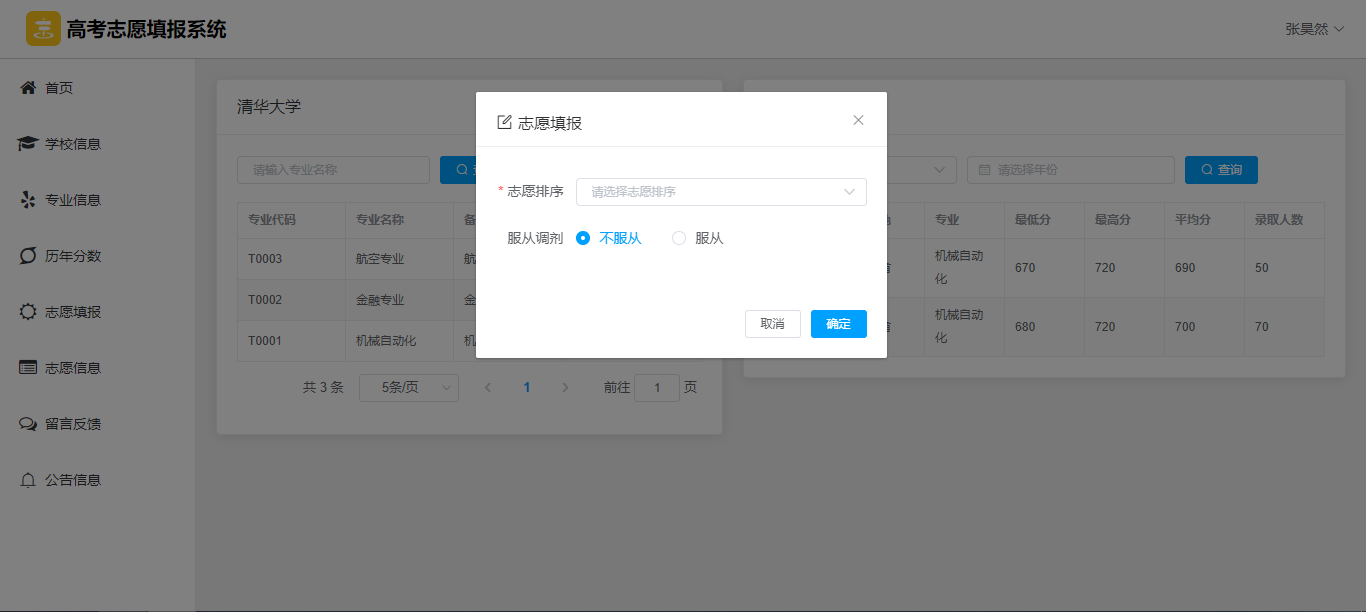
Task: Click the 请选择年份 date field
Action: [x=1070, y=170]
